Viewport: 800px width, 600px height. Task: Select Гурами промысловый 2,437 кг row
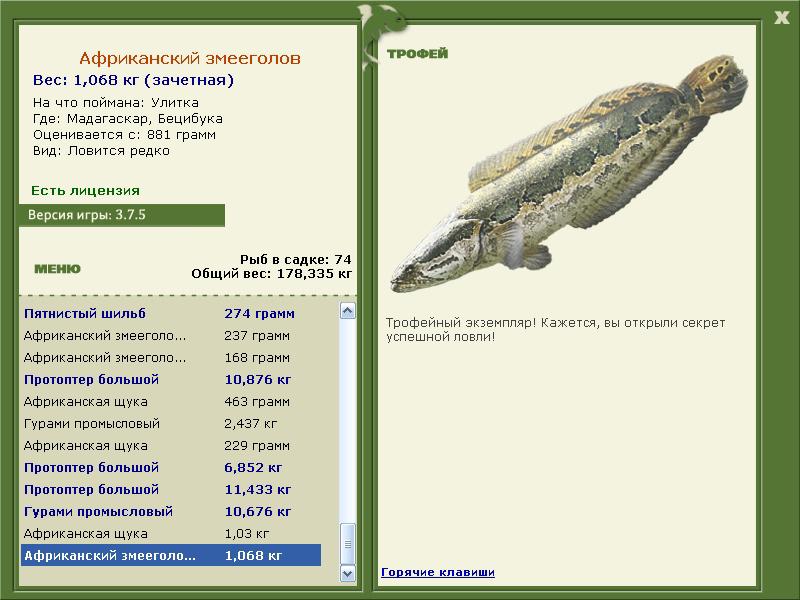coord(171,423)
